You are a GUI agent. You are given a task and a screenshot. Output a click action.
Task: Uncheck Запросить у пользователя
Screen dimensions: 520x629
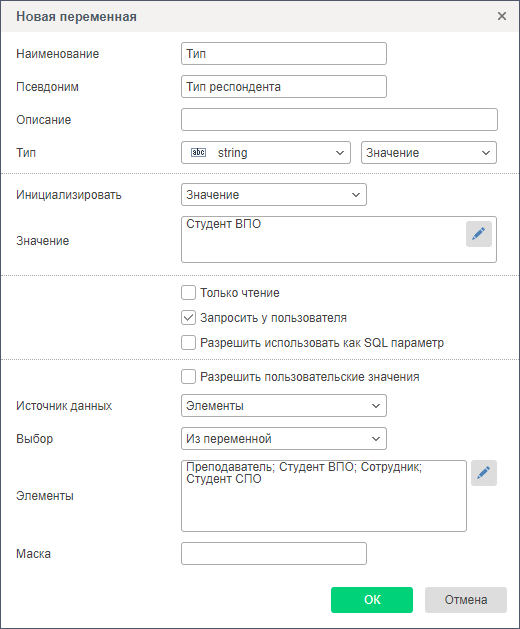coord(188,318)
